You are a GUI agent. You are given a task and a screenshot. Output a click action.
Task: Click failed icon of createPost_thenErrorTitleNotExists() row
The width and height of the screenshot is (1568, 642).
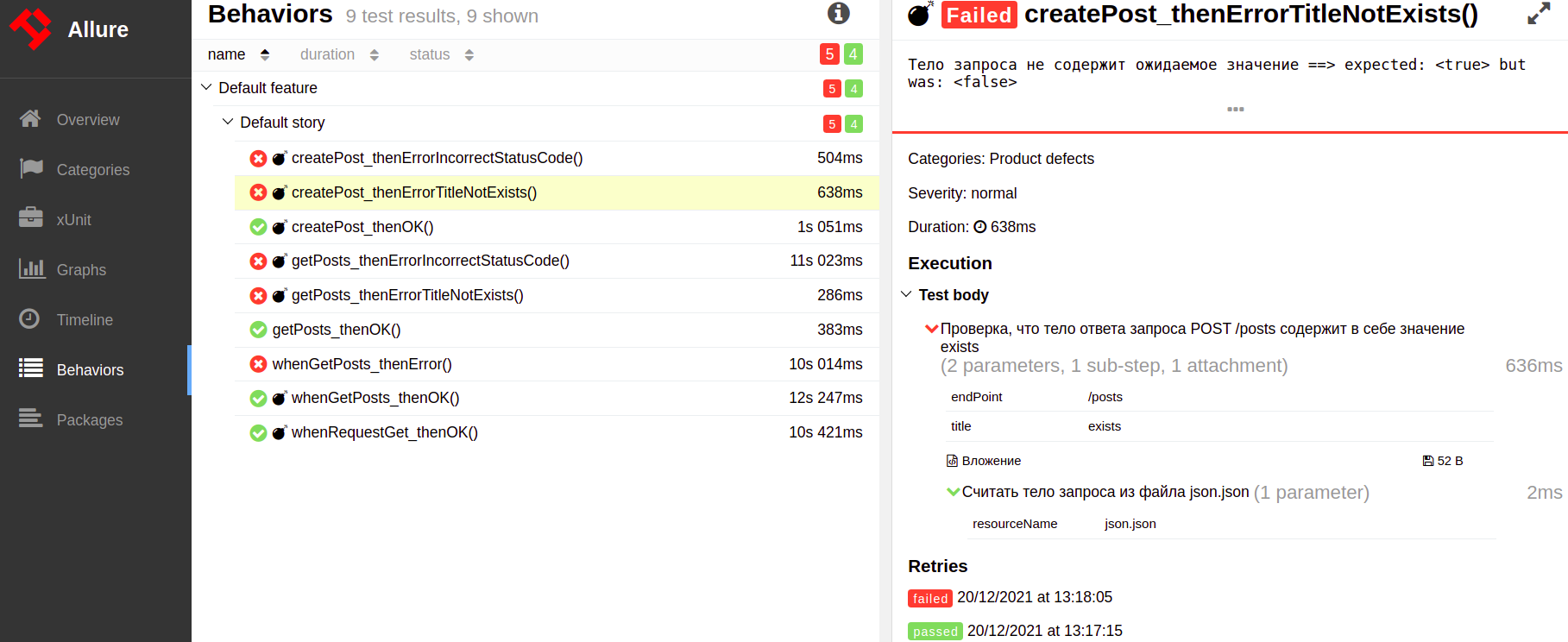pos(258,192)
